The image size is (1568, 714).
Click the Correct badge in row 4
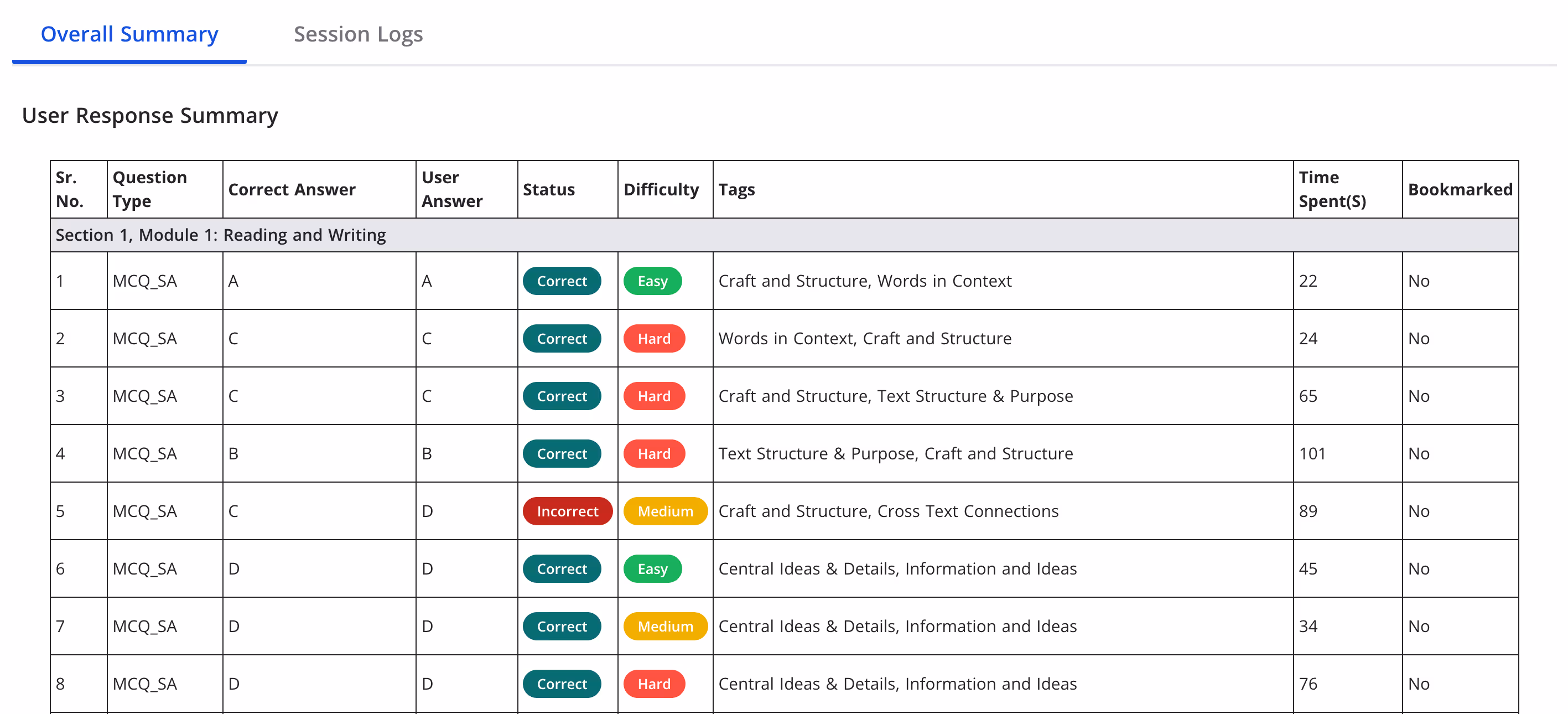(562, 453)
